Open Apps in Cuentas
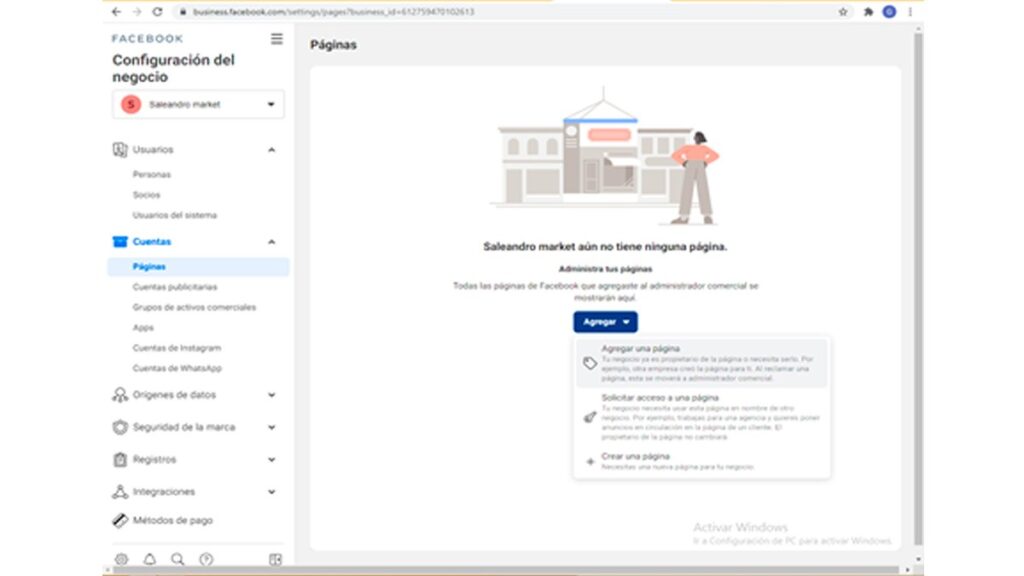The width and height of the screenshot is (1024, 576). click(143, 327)
